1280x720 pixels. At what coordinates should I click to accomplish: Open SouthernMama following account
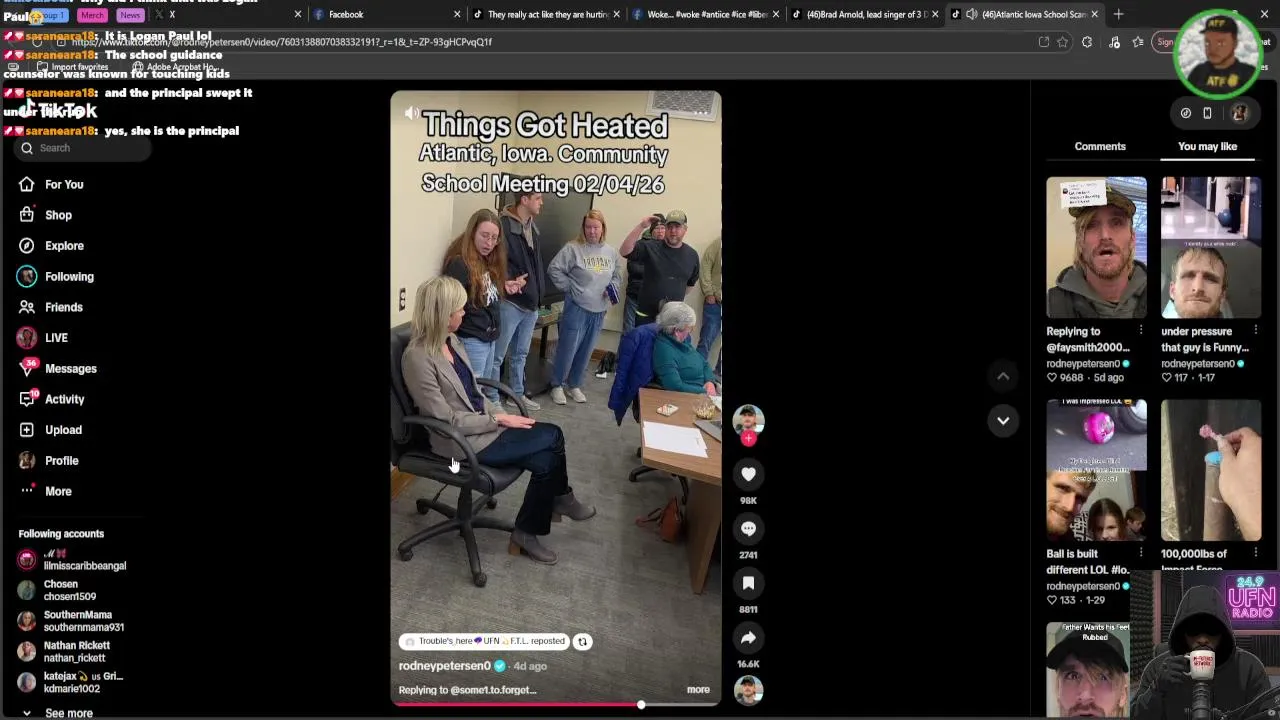(70, 621)
